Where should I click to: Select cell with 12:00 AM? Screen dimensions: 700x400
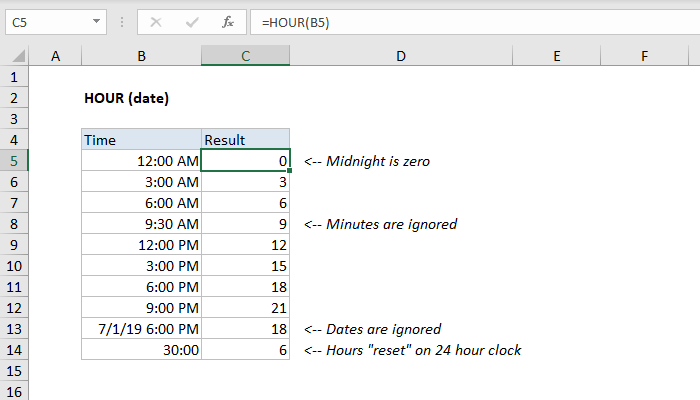tap(142, 161)
